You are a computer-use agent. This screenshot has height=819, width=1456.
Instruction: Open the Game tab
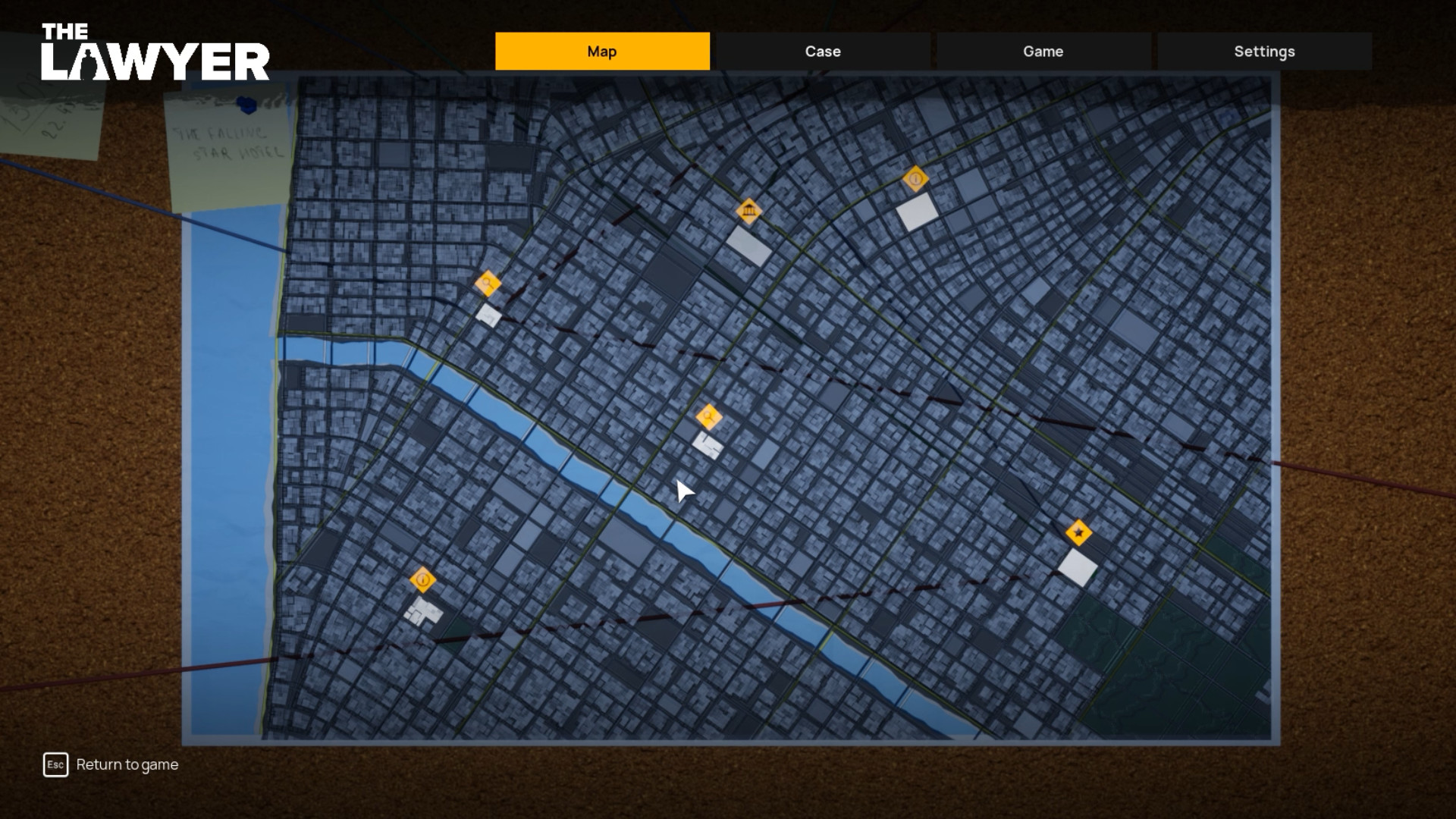1043,51
